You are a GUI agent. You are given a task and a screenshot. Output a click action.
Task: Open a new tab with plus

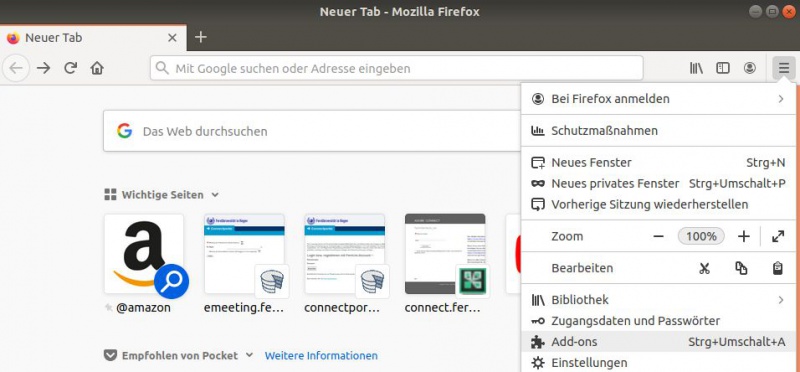click(201, 37)
